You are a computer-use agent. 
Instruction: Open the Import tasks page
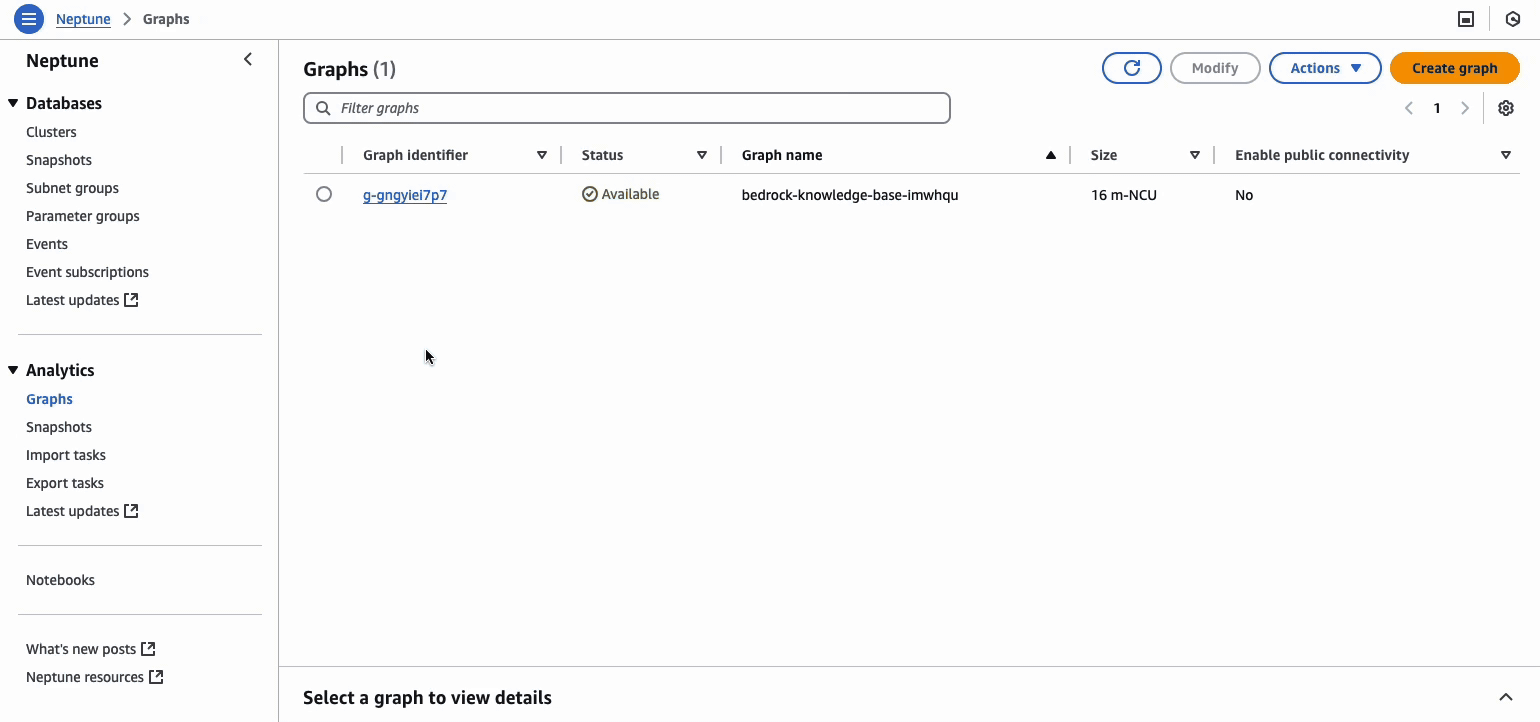pos(65,455)
